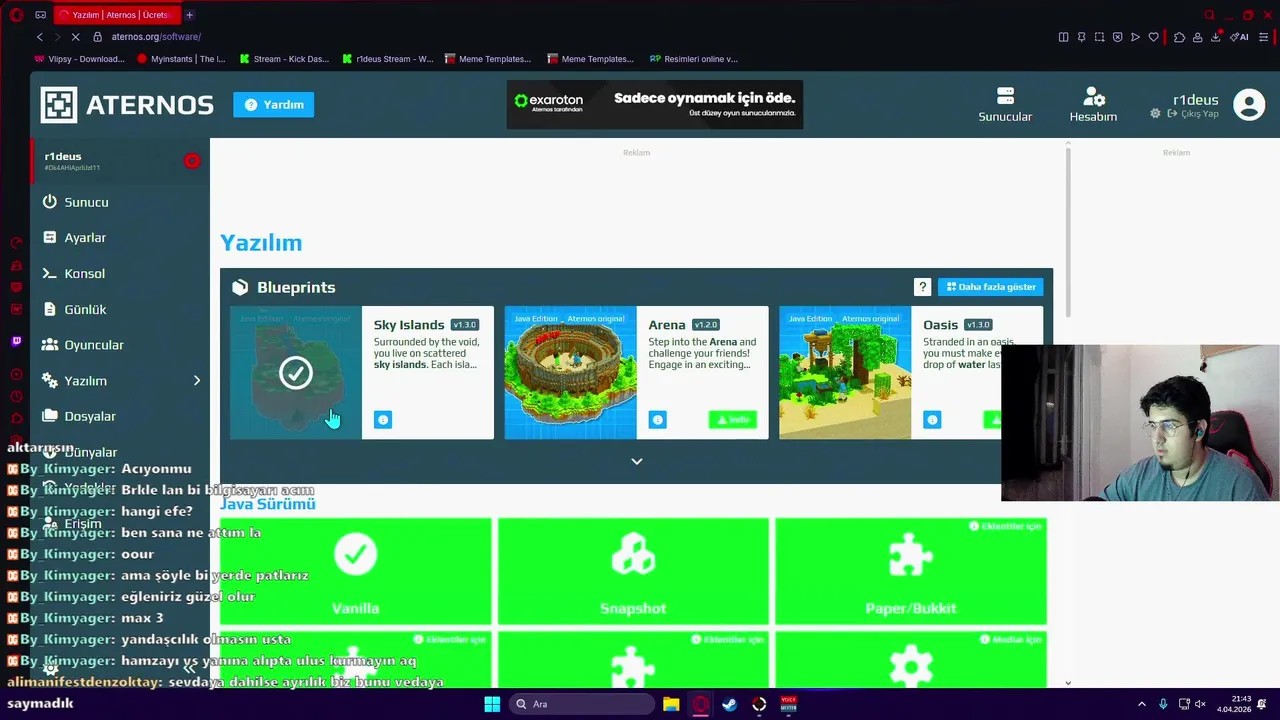Viewport: 1280px width, 720px height.
Task: Open r1deus Stream bookmark
Action: [388, 59]
